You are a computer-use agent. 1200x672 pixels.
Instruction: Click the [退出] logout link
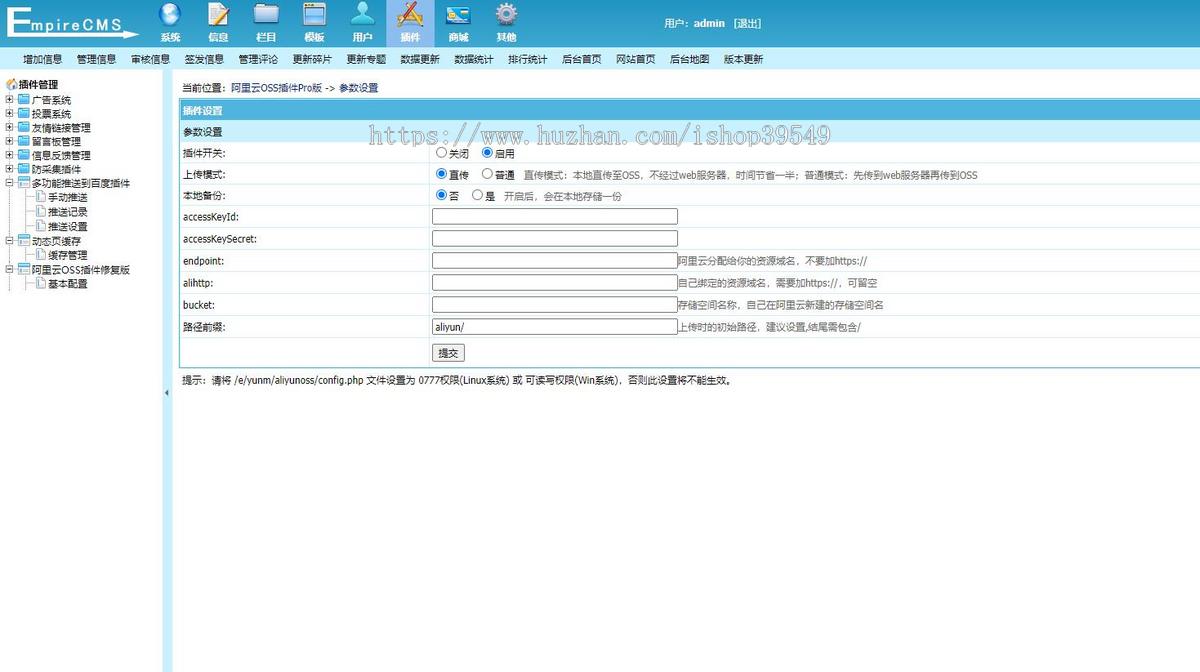[x=747, y=23]
